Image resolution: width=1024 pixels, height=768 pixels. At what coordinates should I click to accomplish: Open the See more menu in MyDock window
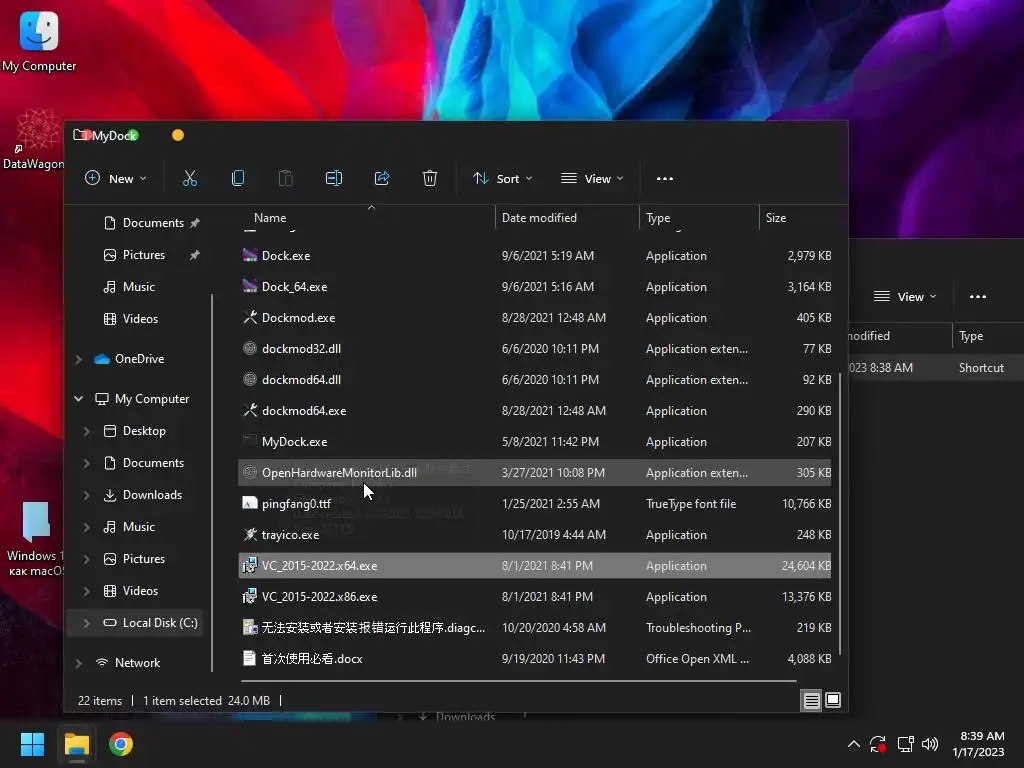[665, 178]
